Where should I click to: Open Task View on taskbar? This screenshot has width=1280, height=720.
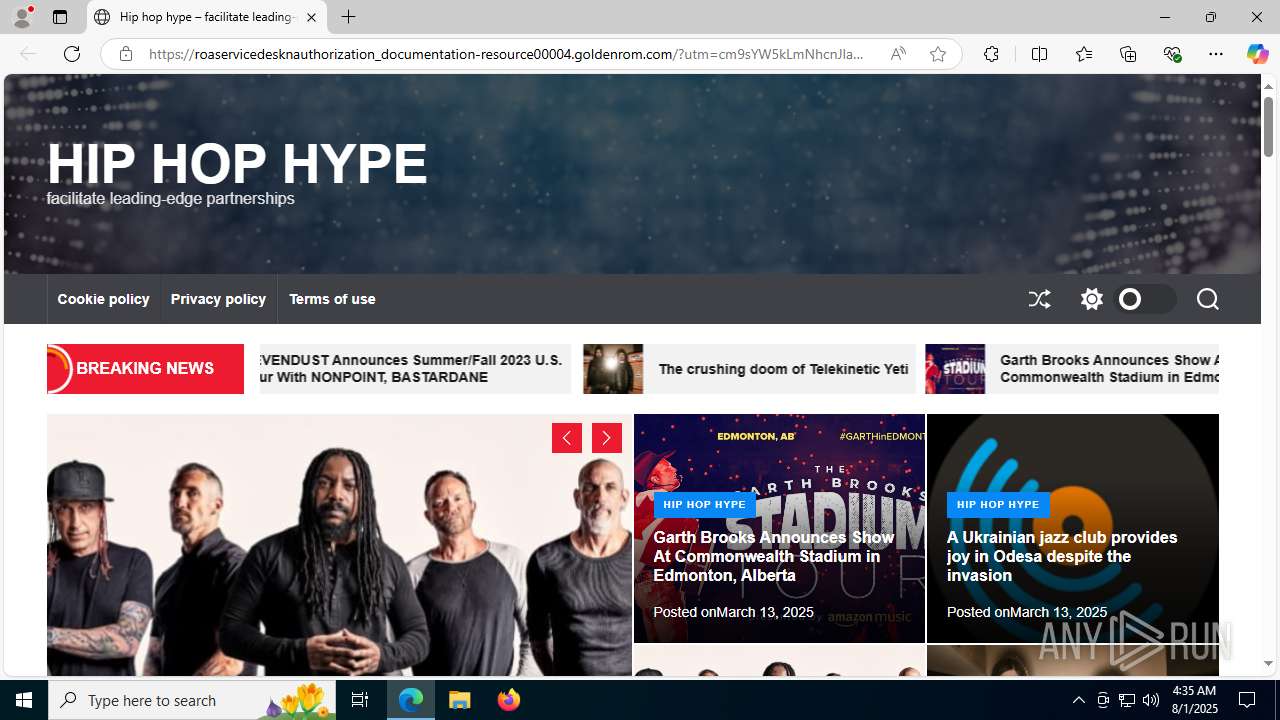coord(360,700)
